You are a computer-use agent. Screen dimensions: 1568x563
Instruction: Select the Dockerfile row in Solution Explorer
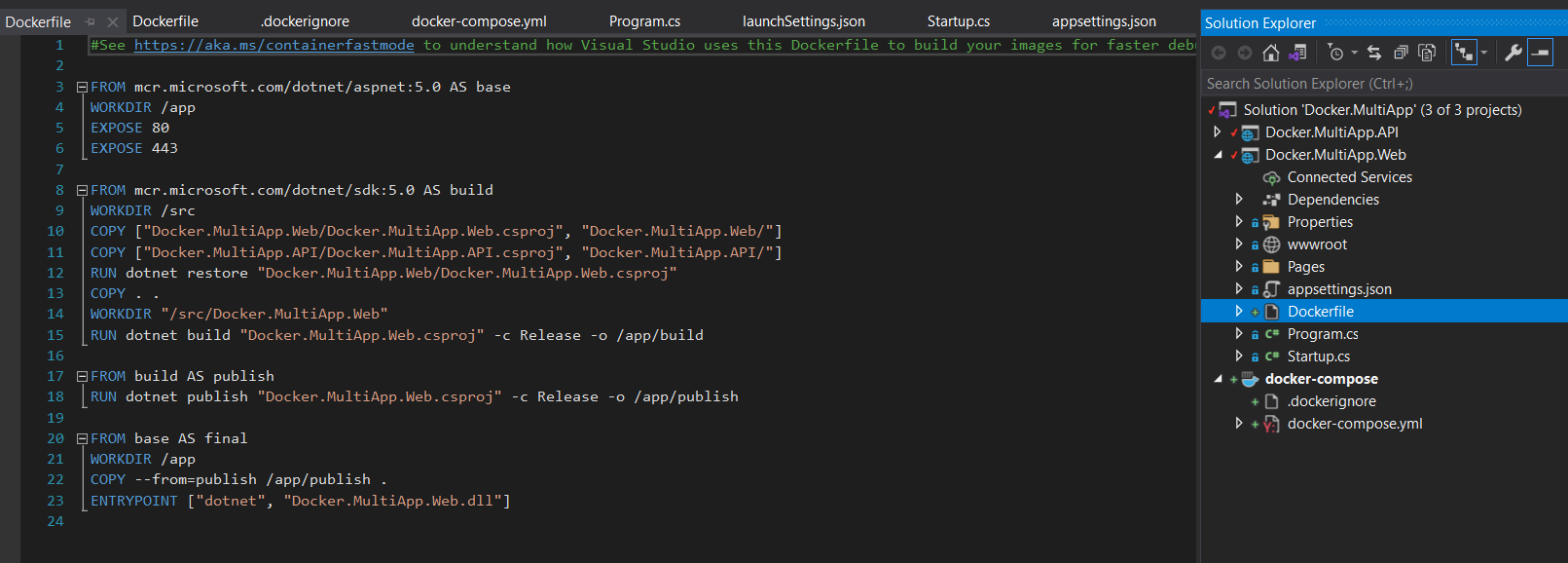(x=1384, y=312)
